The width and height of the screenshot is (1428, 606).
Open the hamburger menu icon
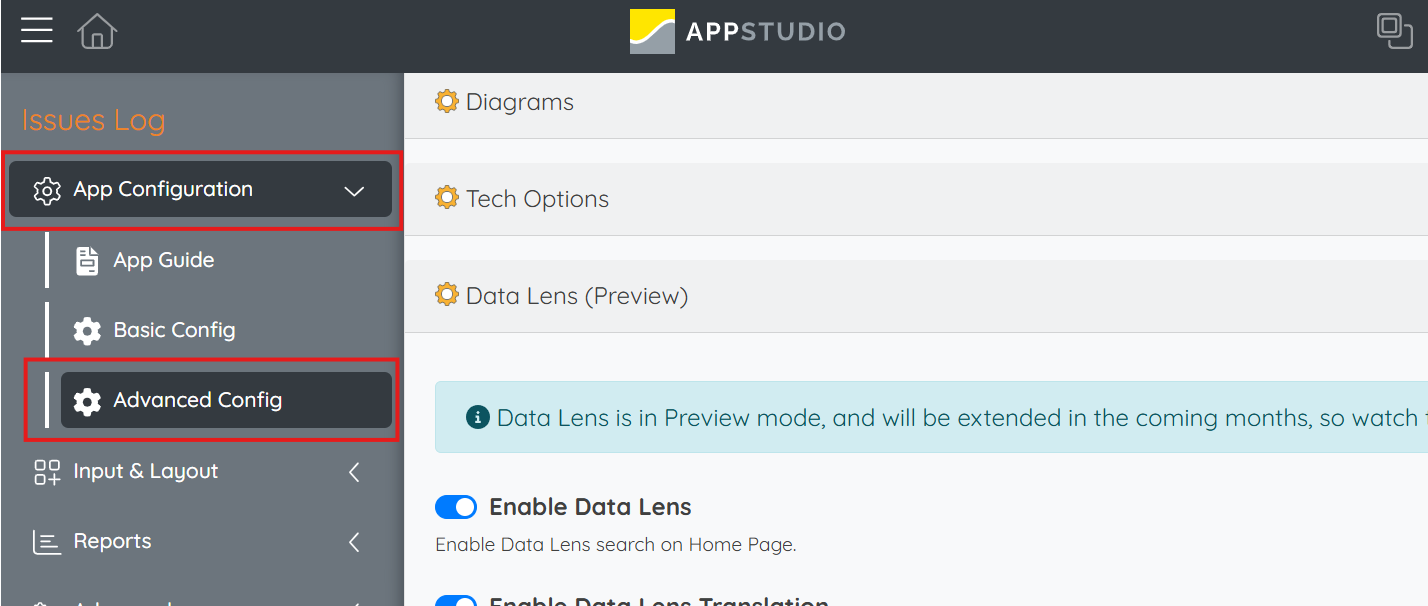37,31
